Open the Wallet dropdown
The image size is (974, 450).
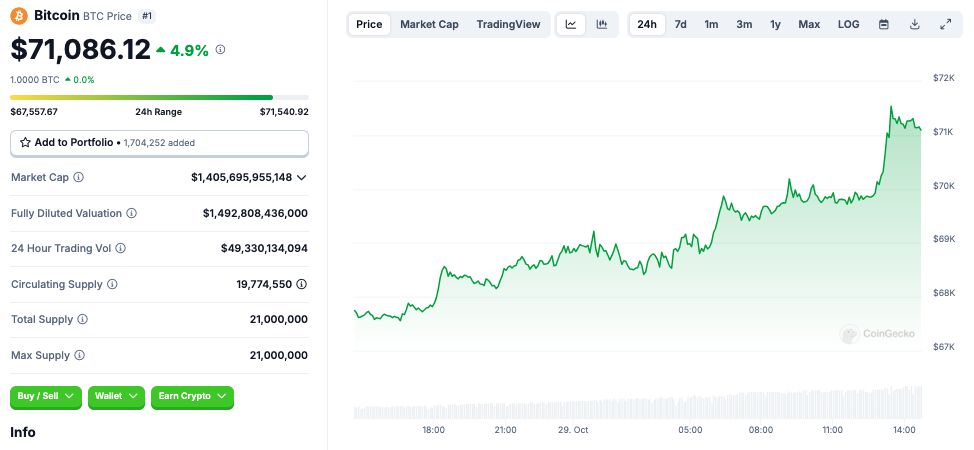[x=116, y=397]
